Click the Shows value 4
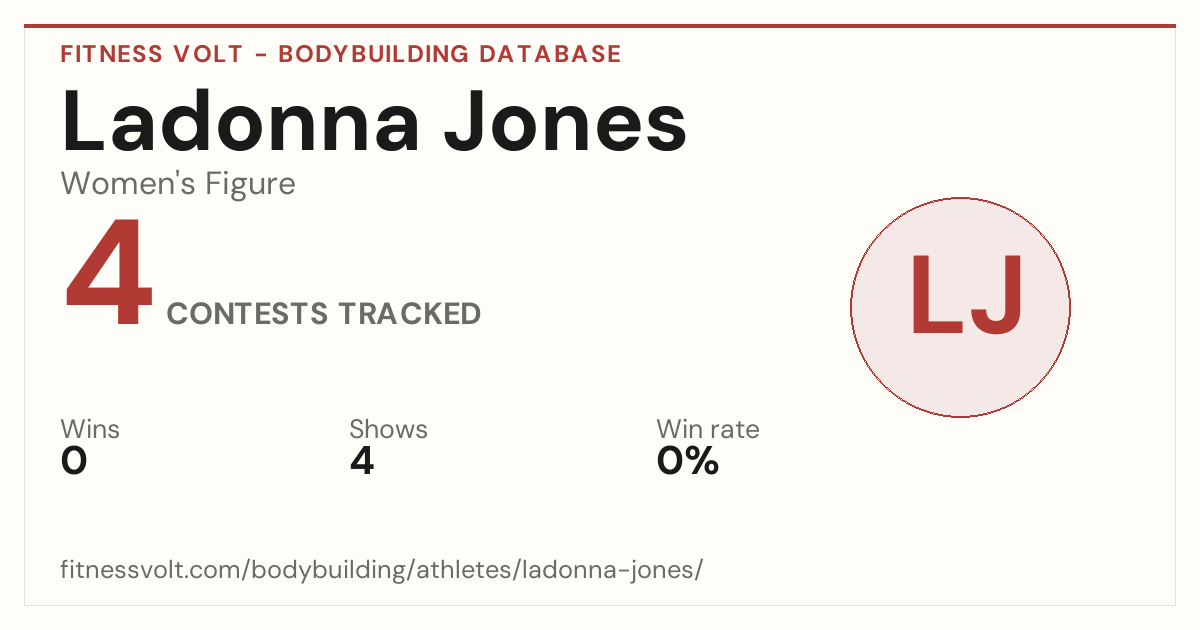 (362, 461)
